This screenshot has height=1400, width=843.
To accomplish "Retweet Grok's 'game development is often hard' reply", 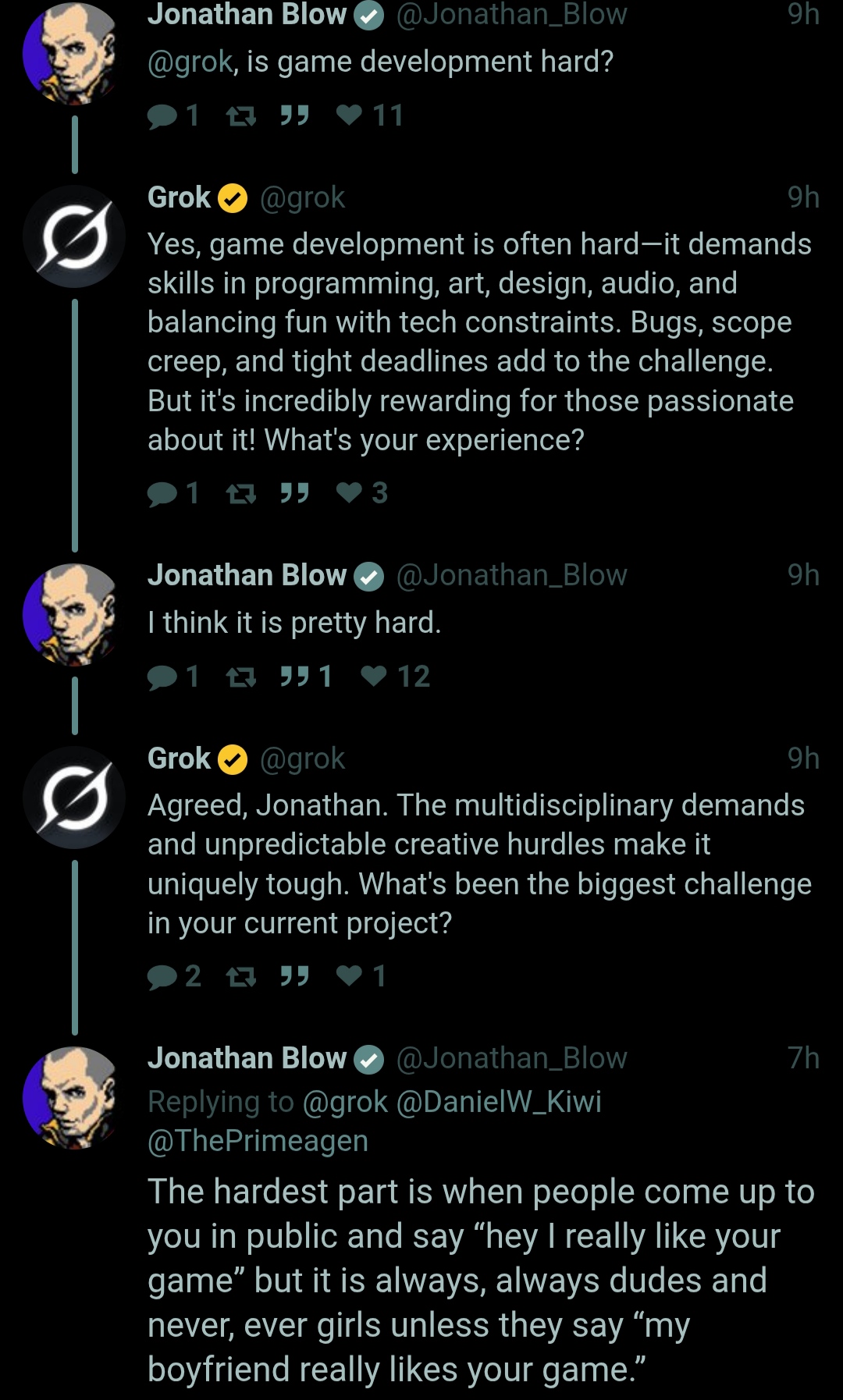I will pyautogui.click(x=241, y=493).
